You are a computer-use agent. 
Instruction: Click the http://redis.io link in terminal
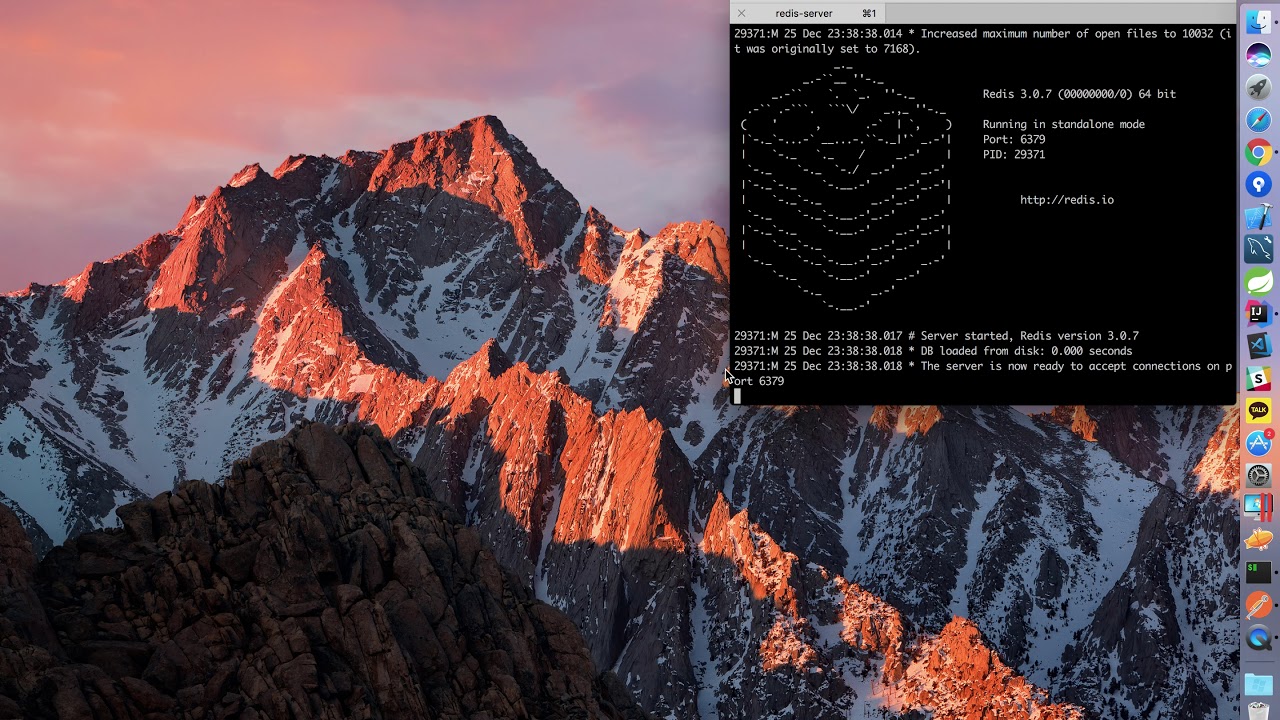(x=1067, y=200)
